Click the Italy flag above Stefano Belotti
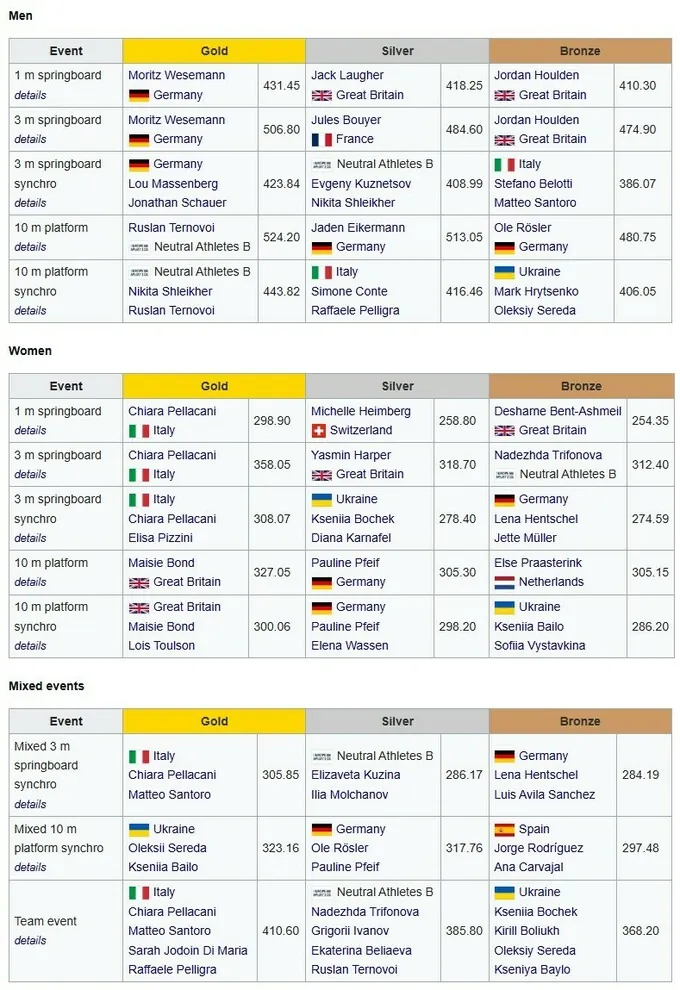 pyautogui.click(x=504, y=165)
